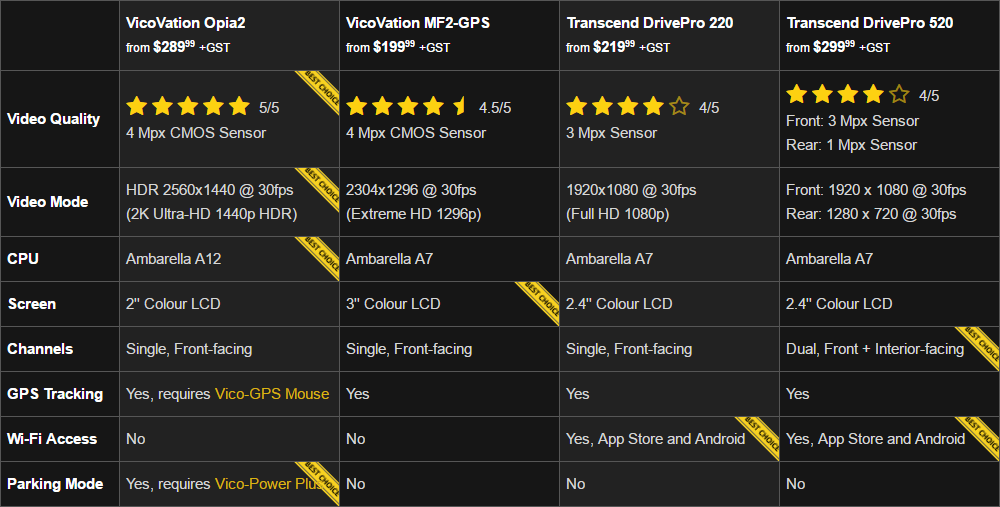This screenshot has height=507, width=1000.
Task: Select the VicoVation Opia2 column heading
Action: [186, 22]
